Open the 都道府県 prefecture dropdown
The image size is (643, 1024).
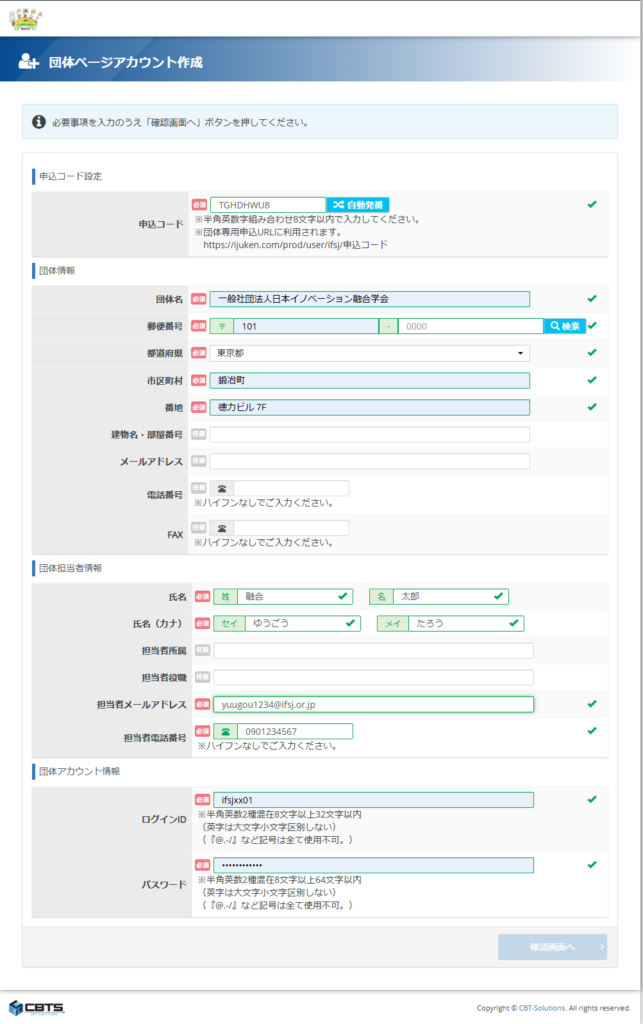point(369,353)
